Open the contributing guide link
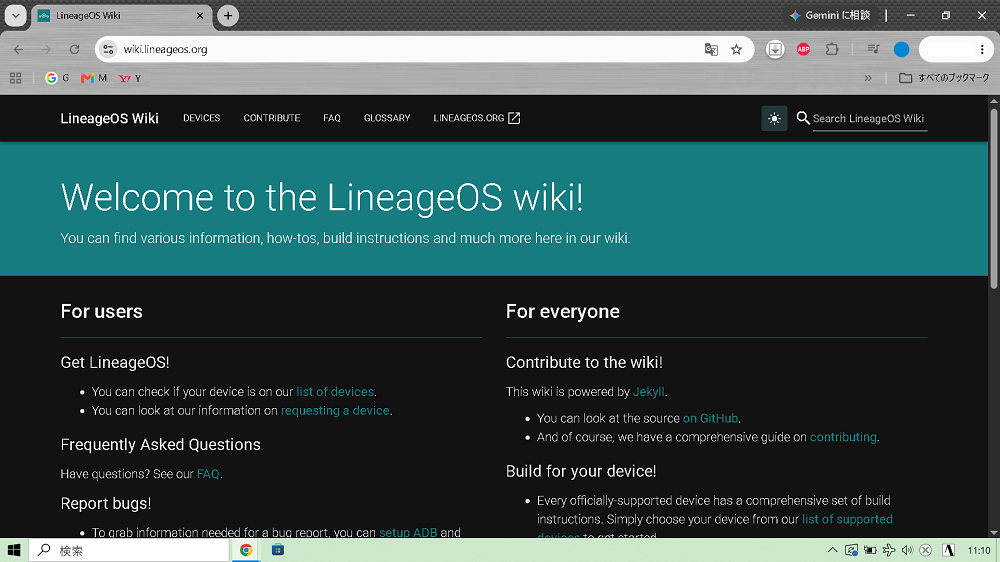Screen dimensions: 1000x562 843,437
